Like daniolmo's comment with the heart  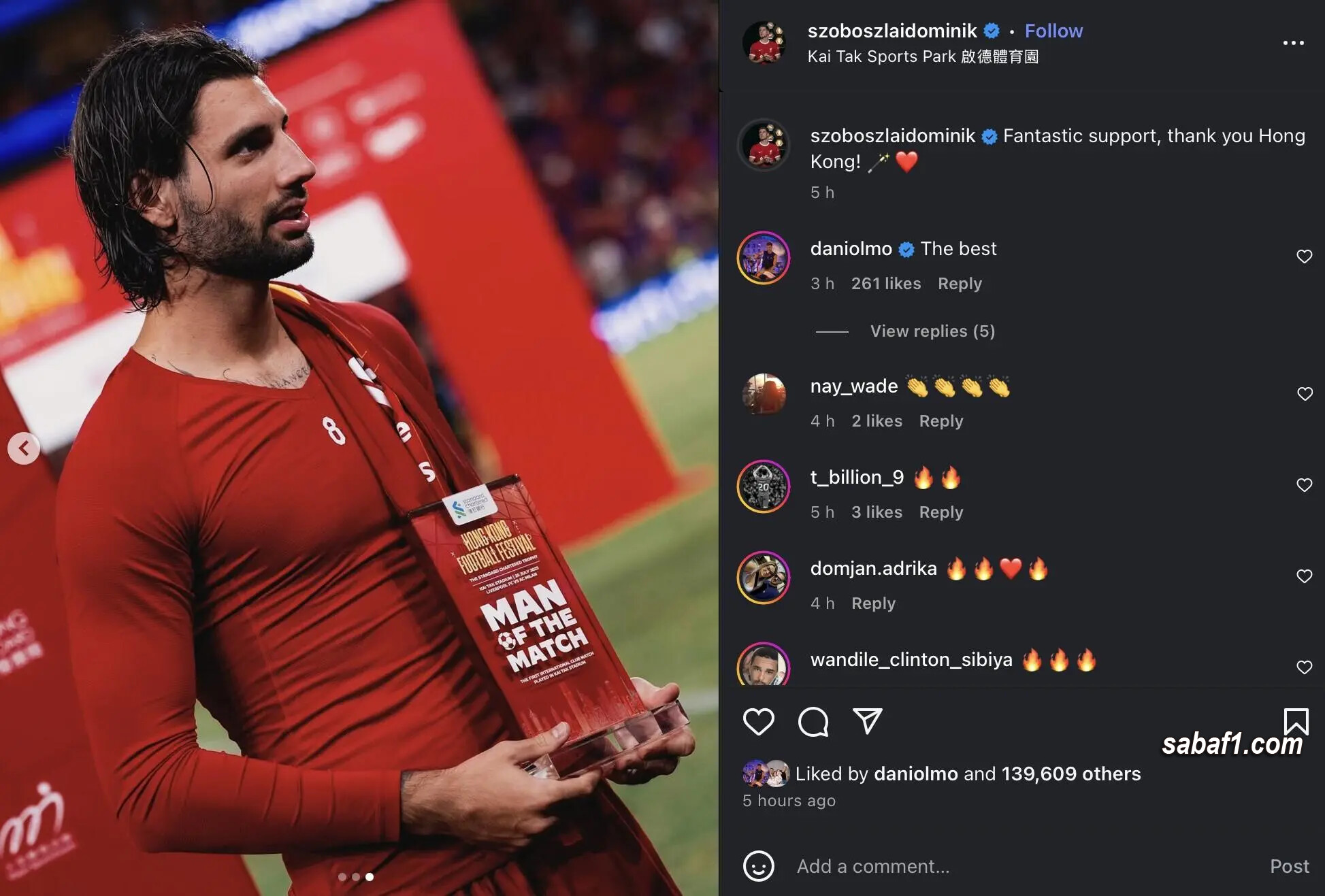coord(1304,256)
